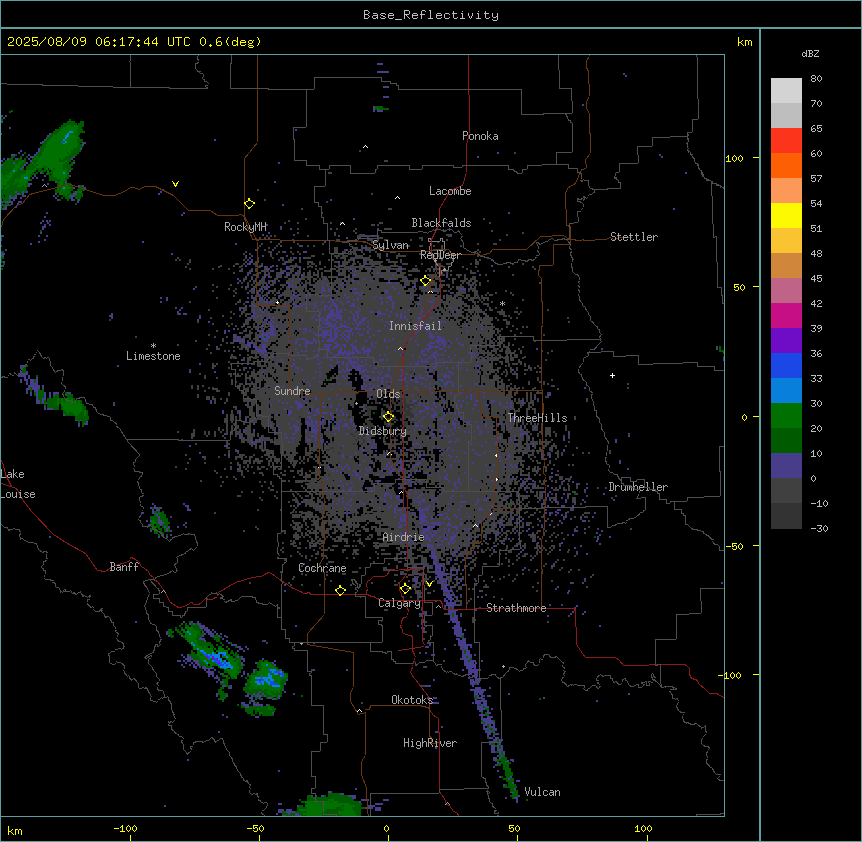
Task: Click the Lake Louise label
Action: click(x=18, y=484)
